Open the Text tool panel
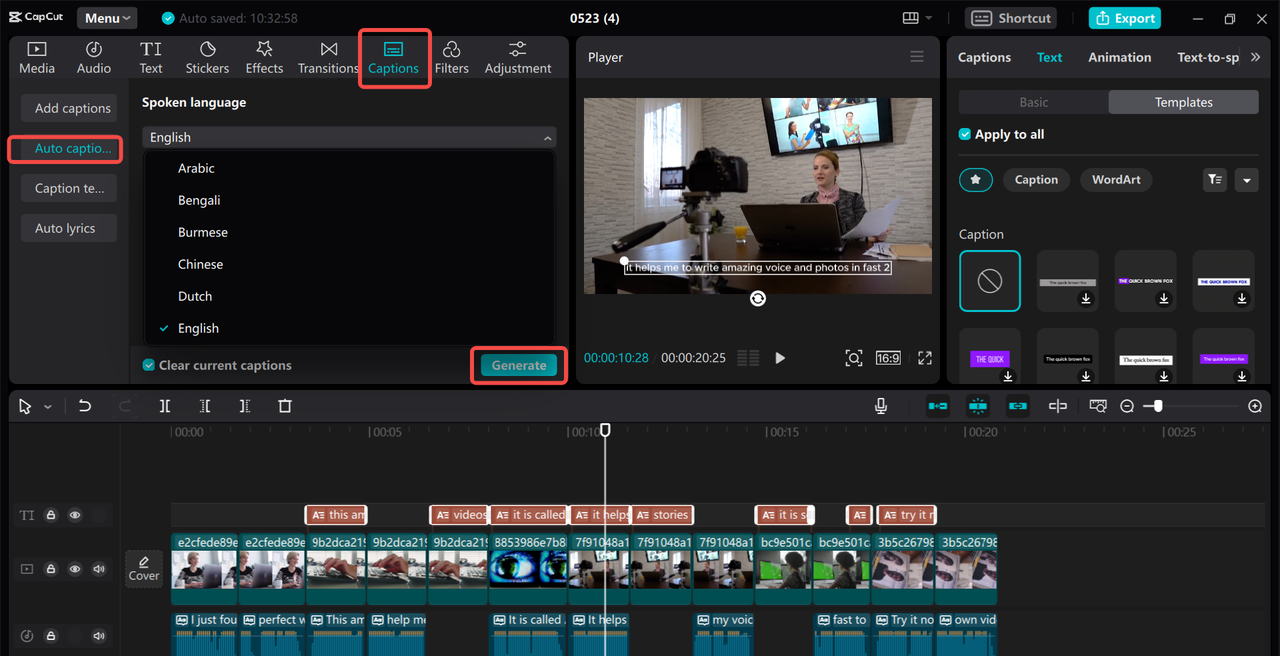The width and height of the screenshot is (1280, 656). 151,58
